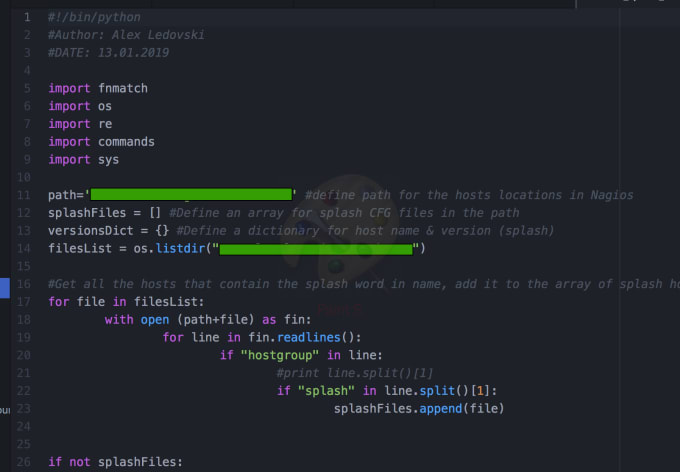Click the 'versionsDict = {}' declaration
This screenshot has height=472, width=680.
click(x=108, y=231)
